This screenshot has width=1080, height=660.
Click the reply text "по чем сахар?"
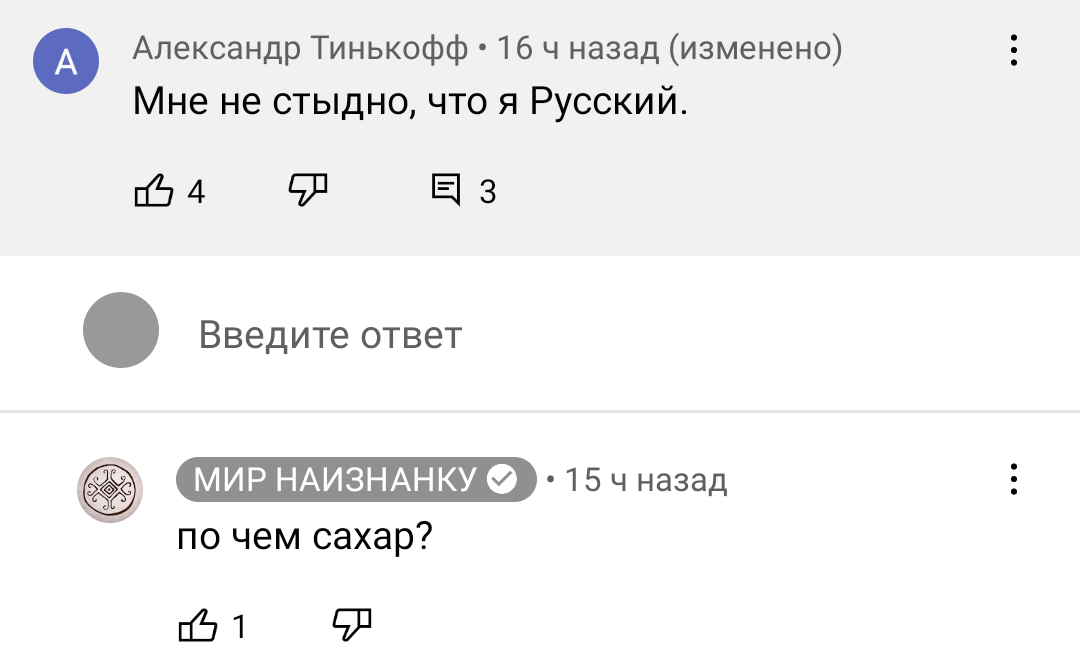(x=304, y=538)
